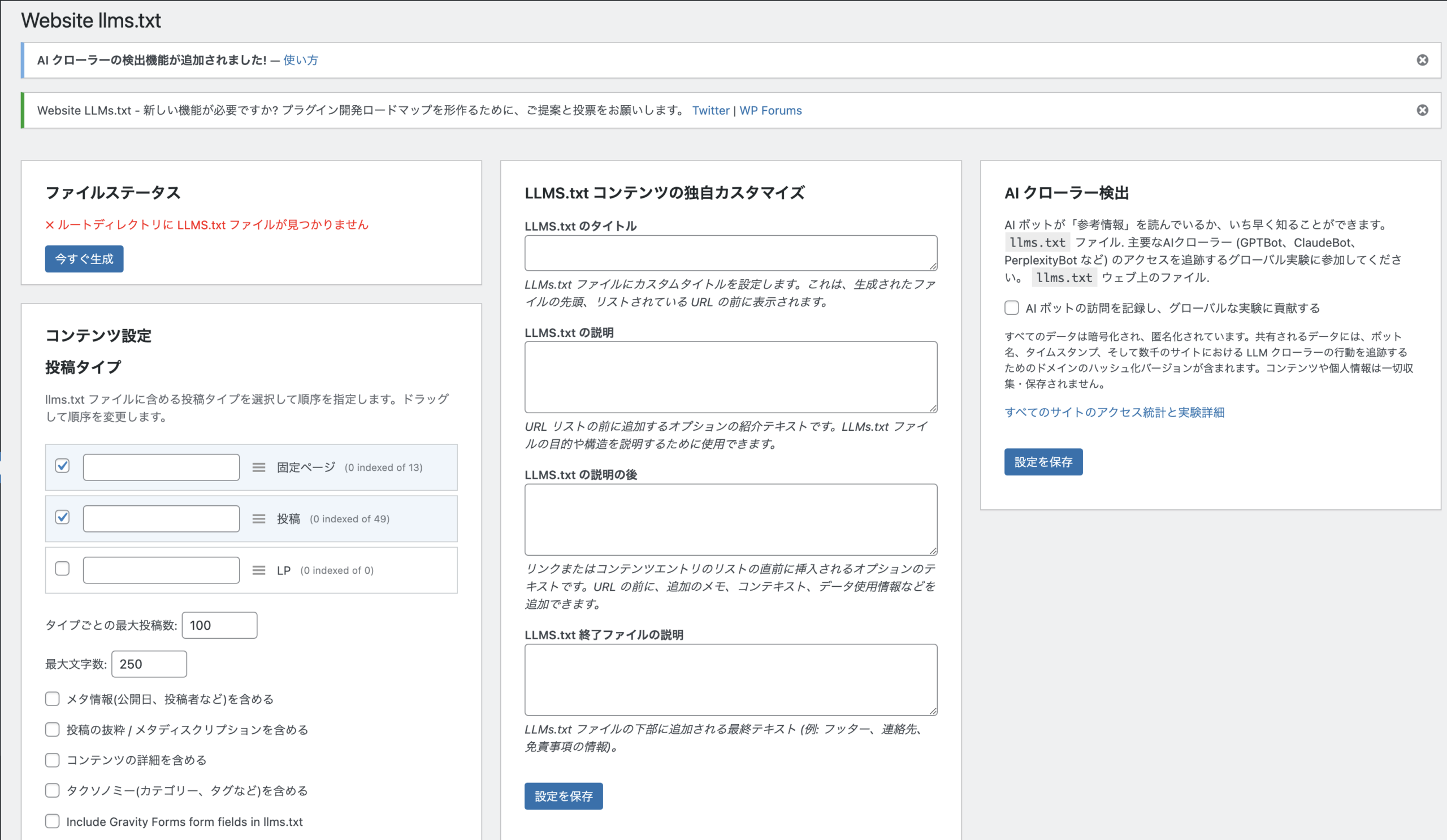1447x840 pixels.
Task: Click the 今すぐ生成 button
Action: pos(84,258)
